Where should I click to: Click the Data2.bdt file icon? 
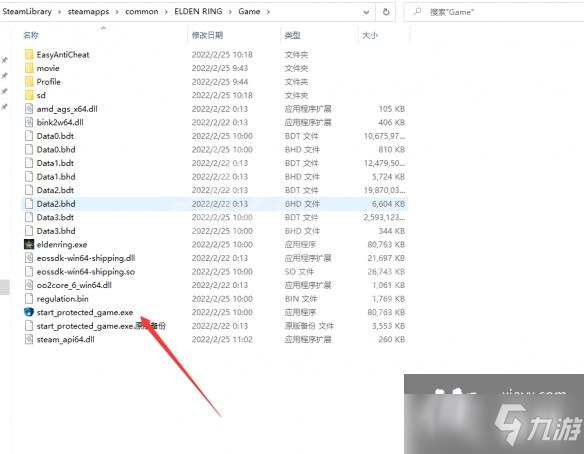[29, 190]
